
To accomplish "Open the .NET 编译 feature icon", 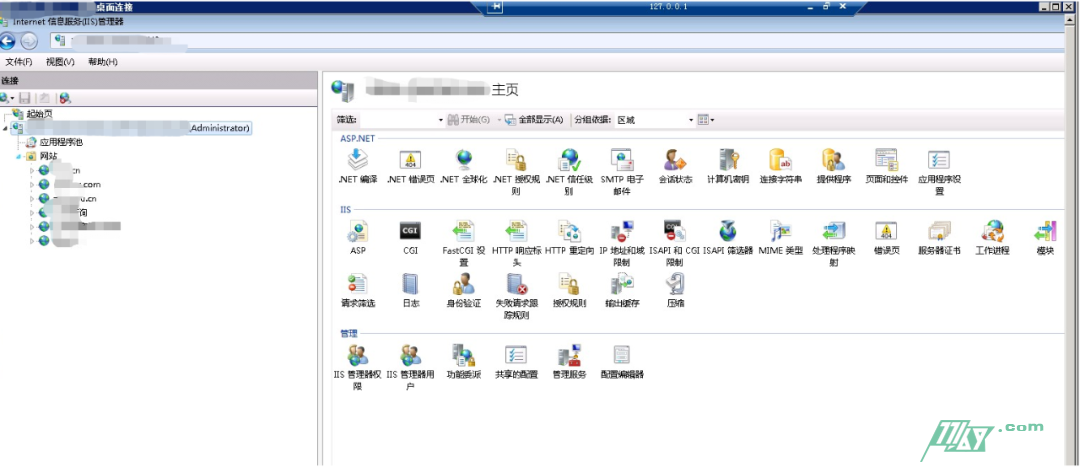I will tap(358, 161).
